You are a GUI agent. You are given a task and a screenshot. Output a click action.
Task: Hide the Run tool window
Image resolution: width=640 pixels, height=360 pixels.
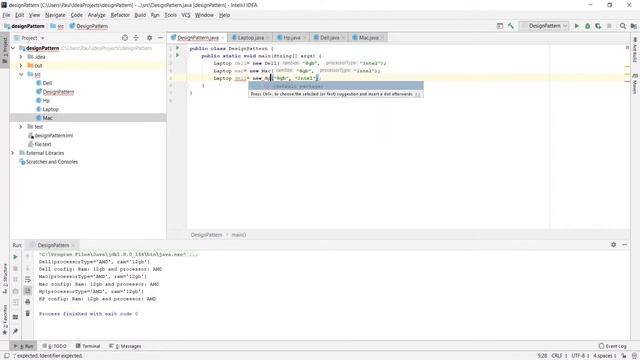[624, 244]
